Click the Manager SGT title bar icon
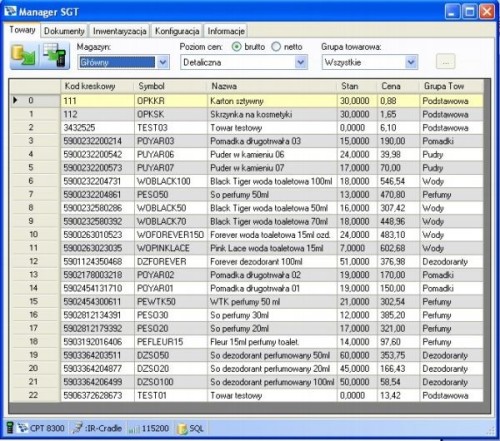The height and width of the screenshot is (441, 500). (10, 12)
